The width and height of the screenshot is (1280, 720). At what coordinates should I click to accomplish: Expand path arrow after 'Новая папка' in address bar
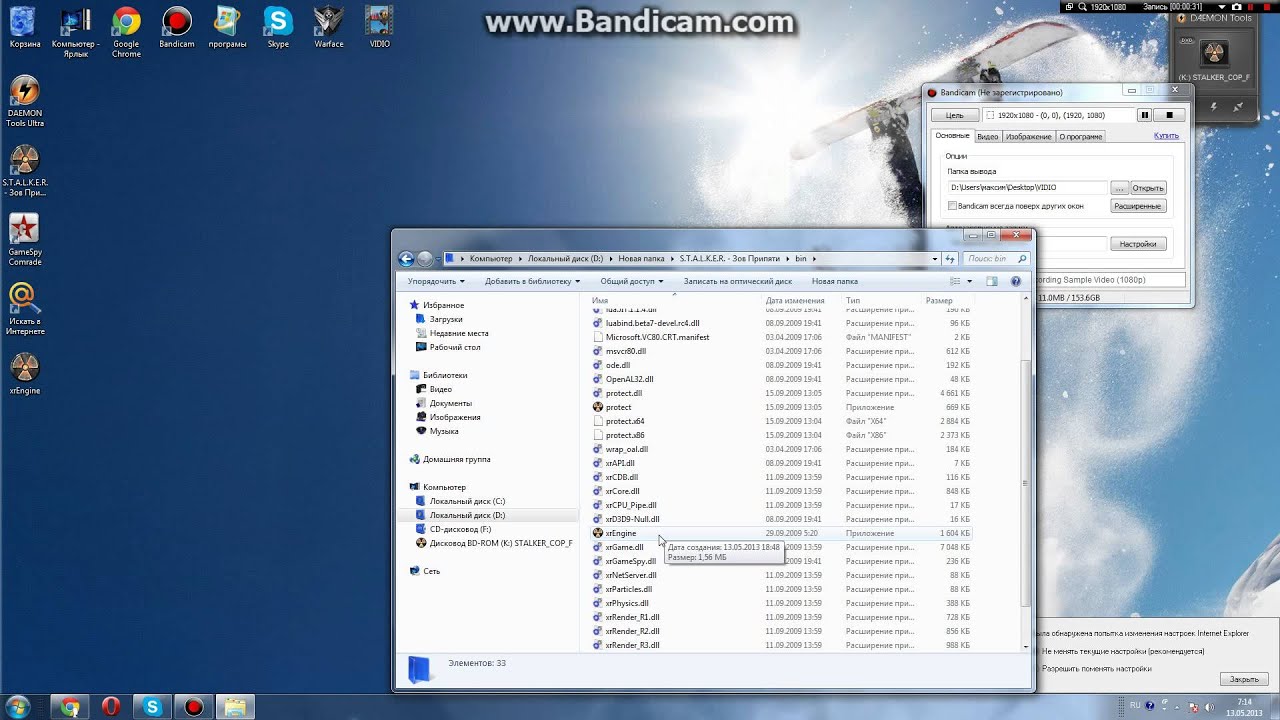672,258
